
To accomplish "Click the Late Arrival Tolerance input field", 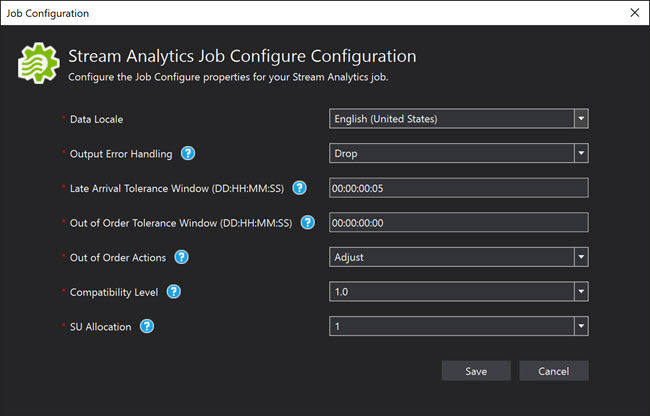I will 458,188.
